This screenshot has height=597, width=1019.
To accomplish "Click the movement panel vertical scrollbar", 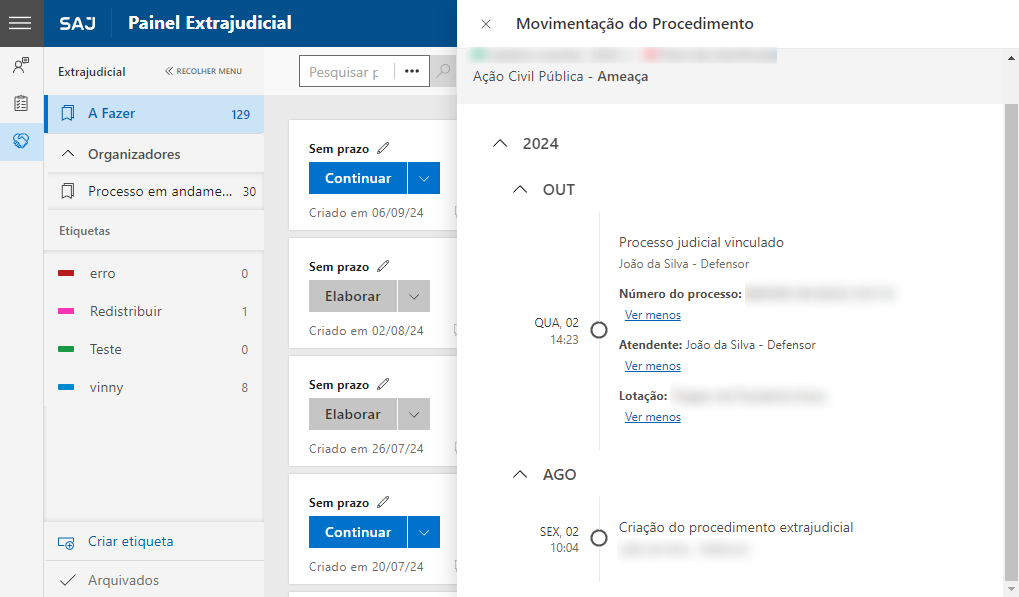I will (1011, 340).
